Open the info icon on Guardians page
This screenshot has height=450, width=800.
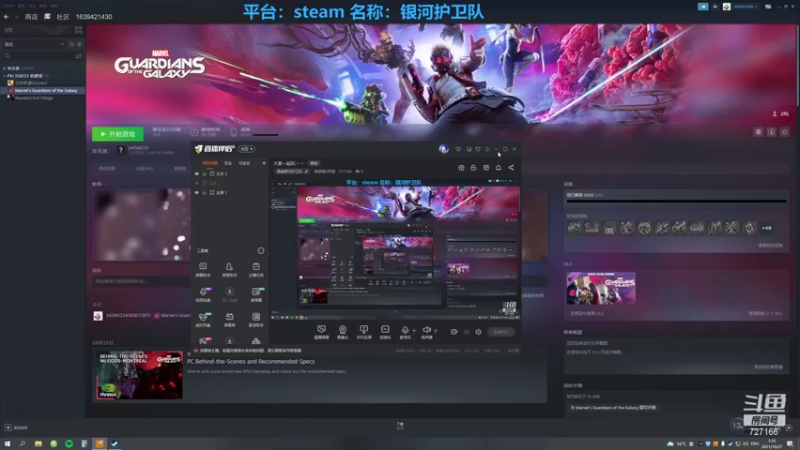tap(771, 132)
